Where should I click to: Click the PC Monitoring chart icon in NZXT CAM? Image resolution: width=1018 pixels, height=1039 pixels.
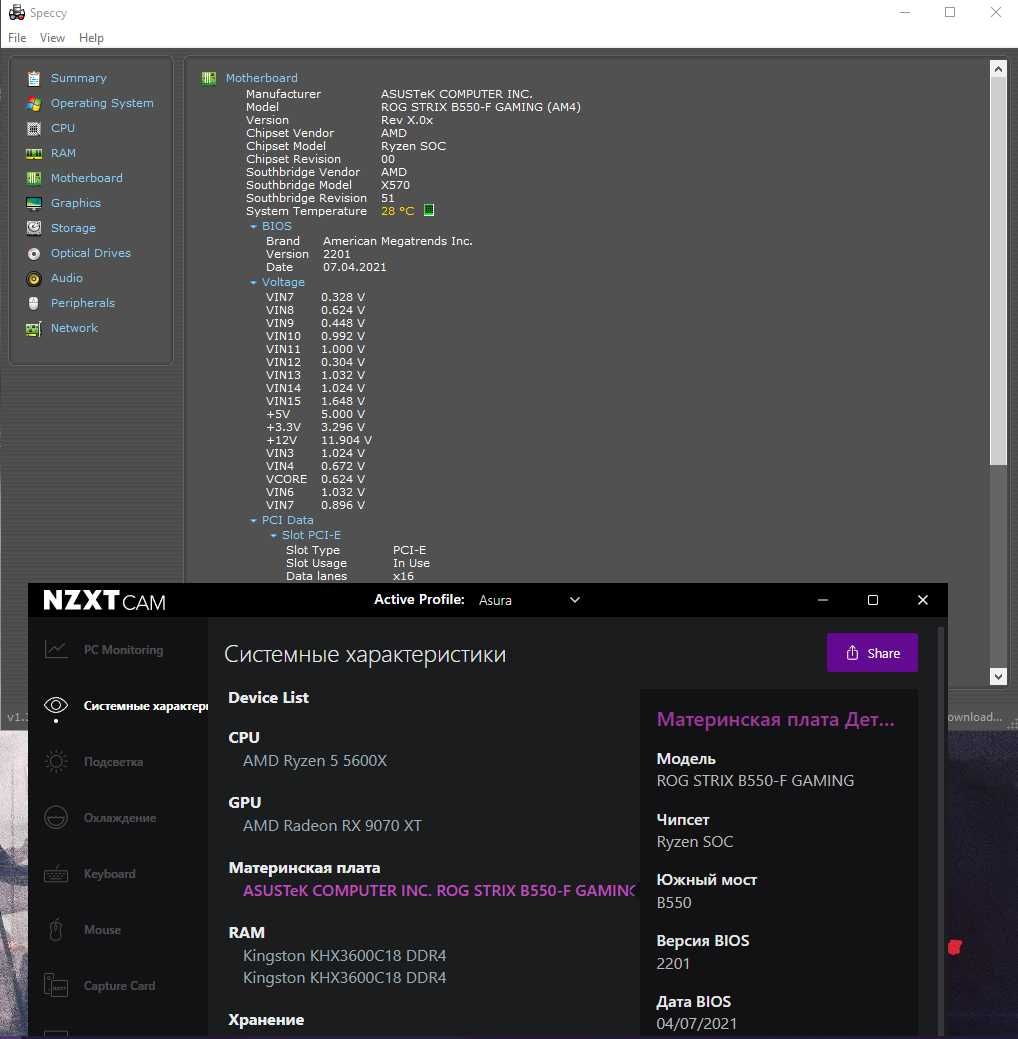click(x=56, y=649)
